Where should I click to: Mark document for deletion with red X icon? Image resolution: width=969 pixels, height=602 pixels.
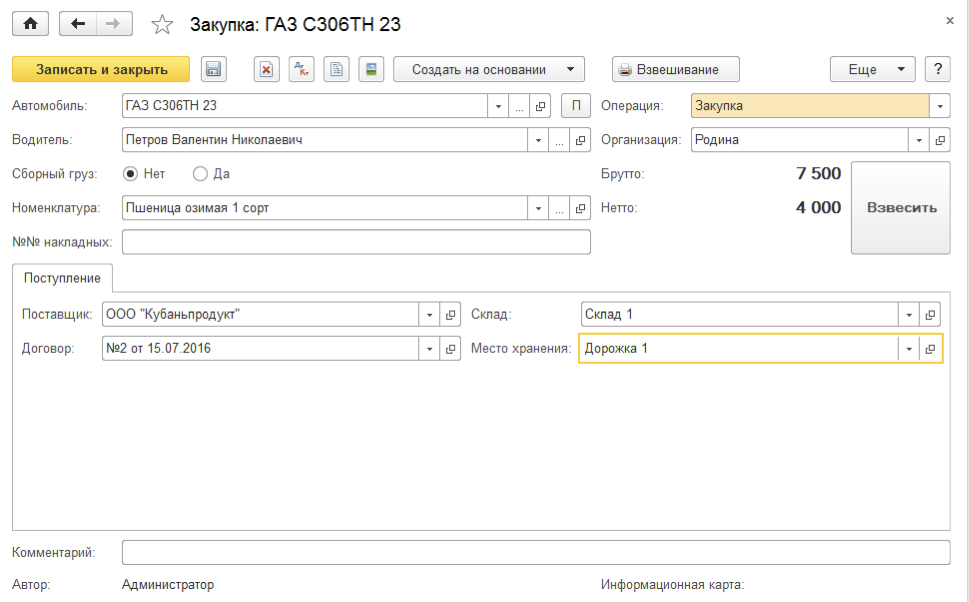click(x=266, y=69)
